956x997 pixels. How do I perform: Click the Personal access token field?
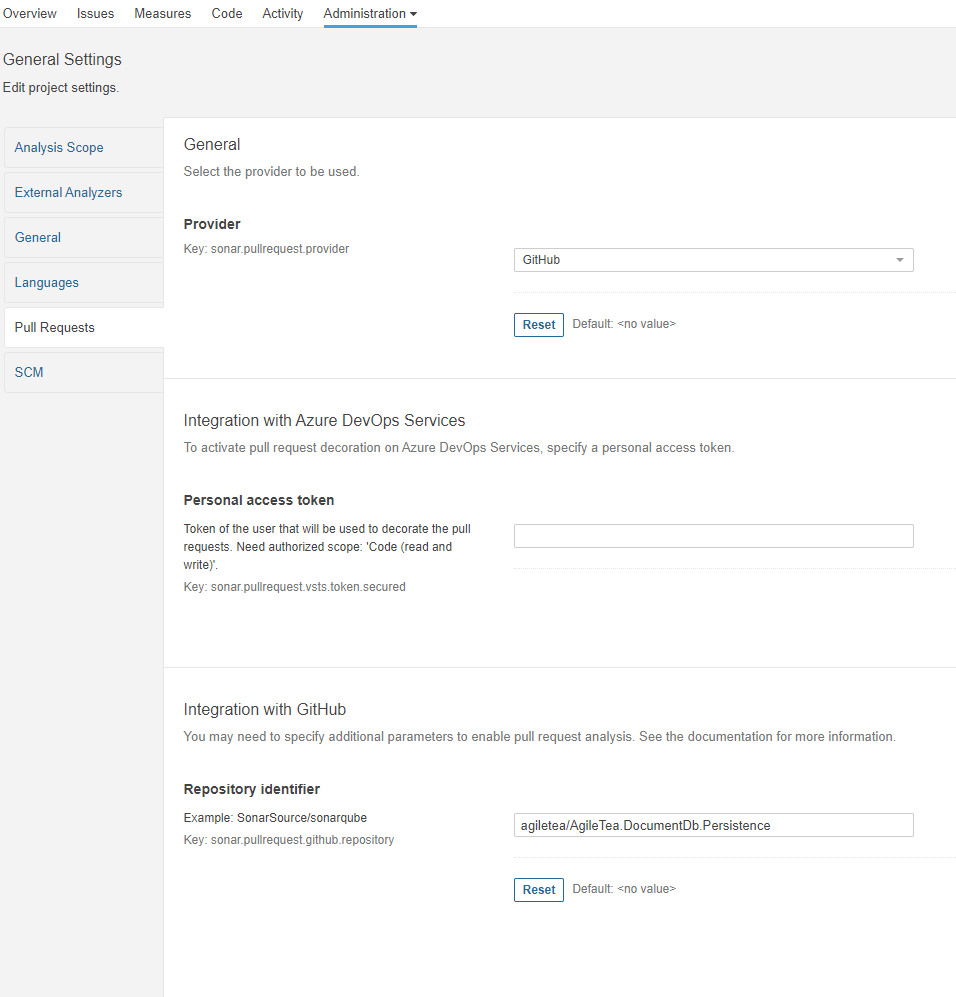[x=713, y=536]
